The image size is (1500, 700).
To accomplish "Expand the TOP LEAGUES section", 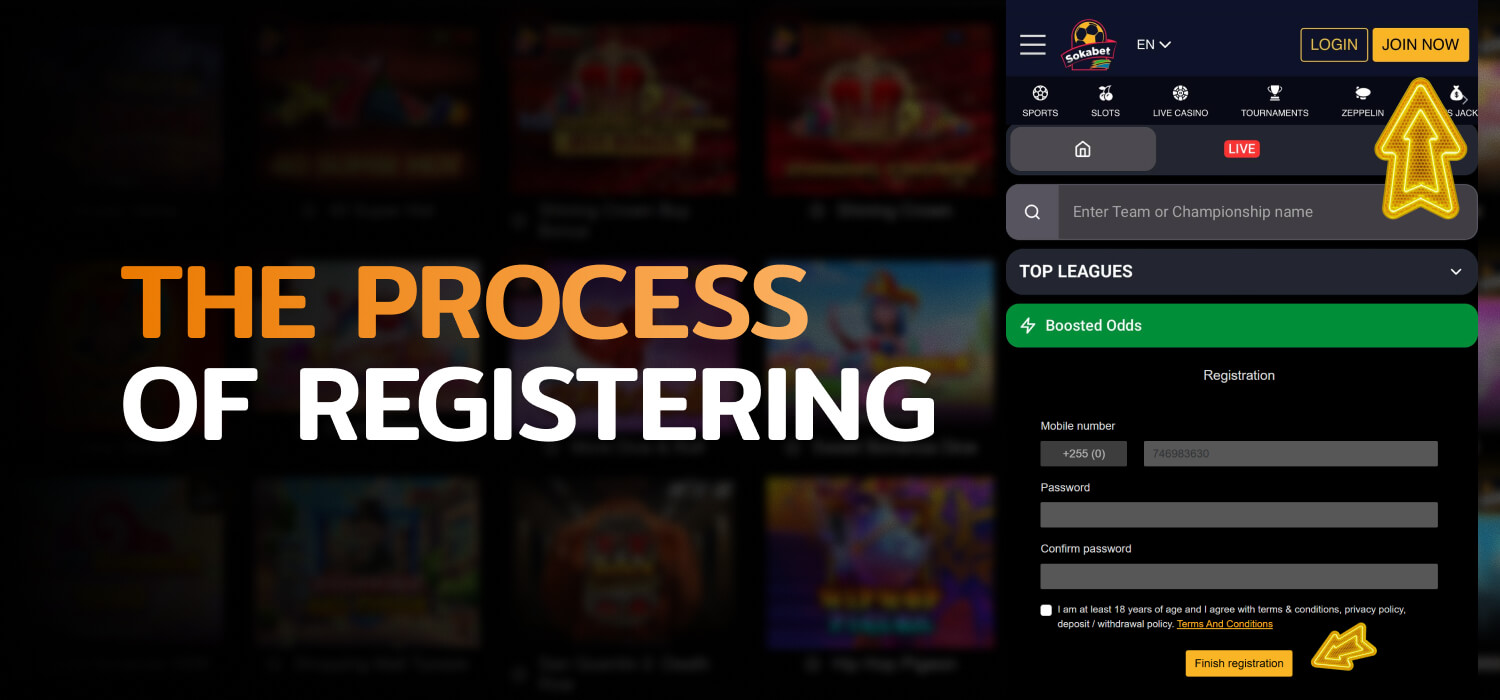I will tap(1241, 272).
